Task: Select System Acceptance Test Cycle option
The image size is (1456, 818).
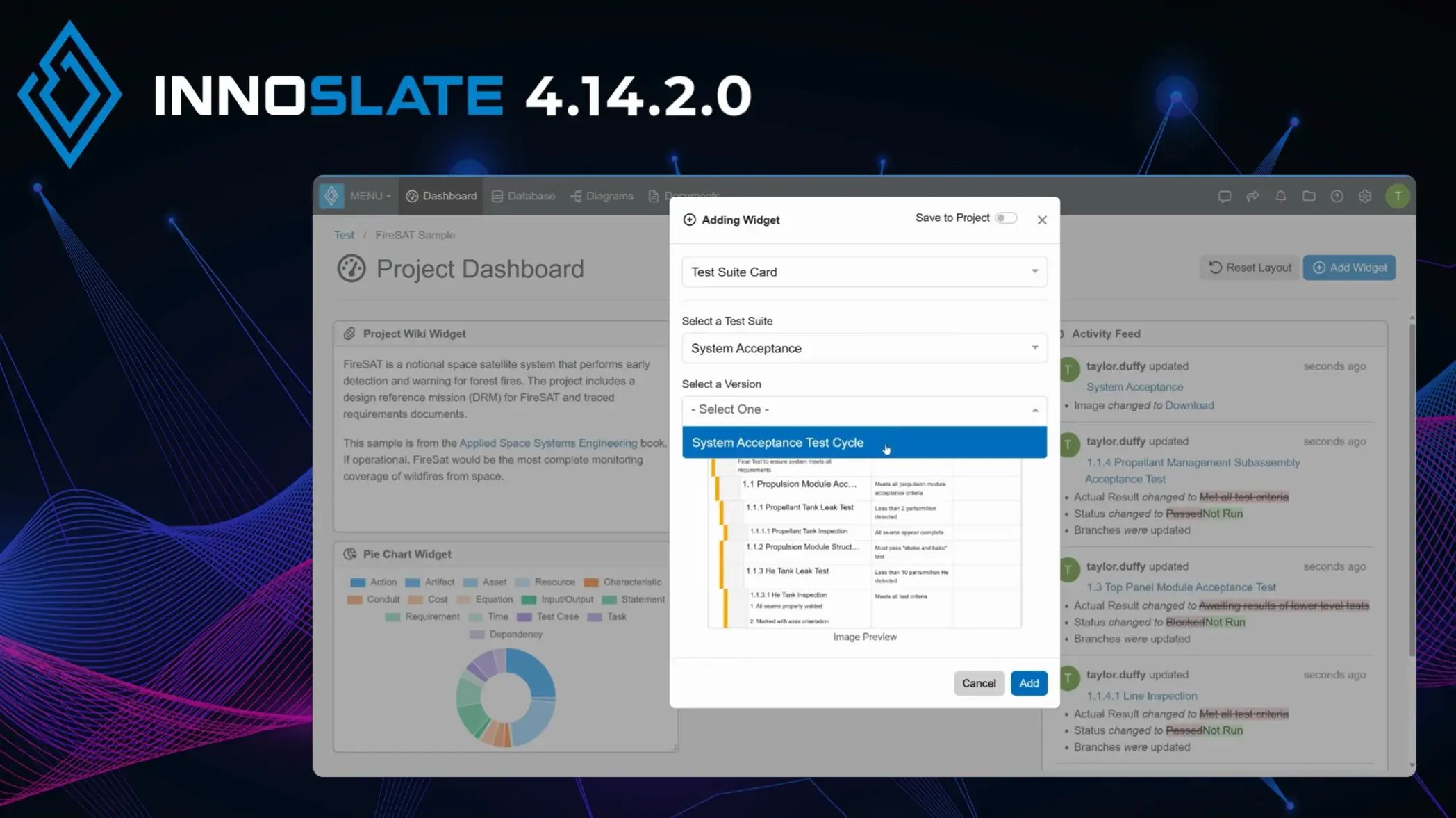Action: click(864, 443)
